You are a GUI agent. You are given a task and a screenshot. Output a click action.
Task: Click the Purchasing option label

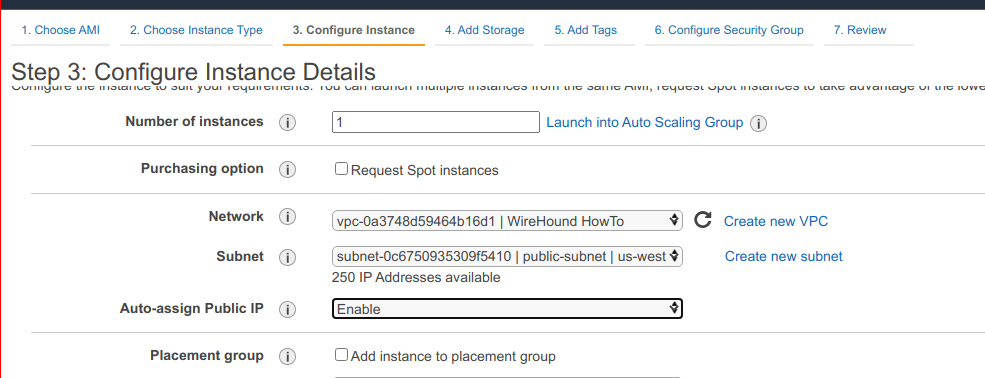point(202,168)
